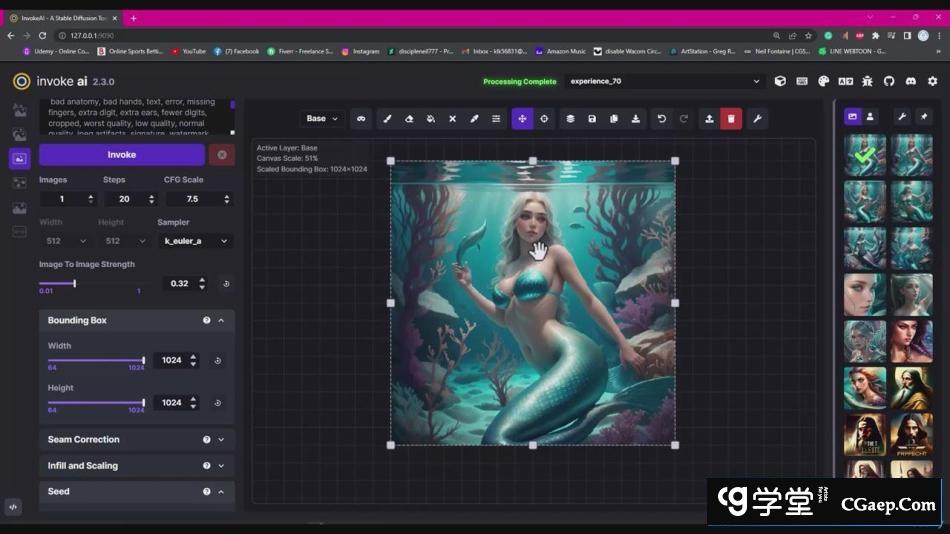This screenshot has height=534, width=950.
Task: Switch to Unified Canvas tab in sidebar
Action: 19,158
